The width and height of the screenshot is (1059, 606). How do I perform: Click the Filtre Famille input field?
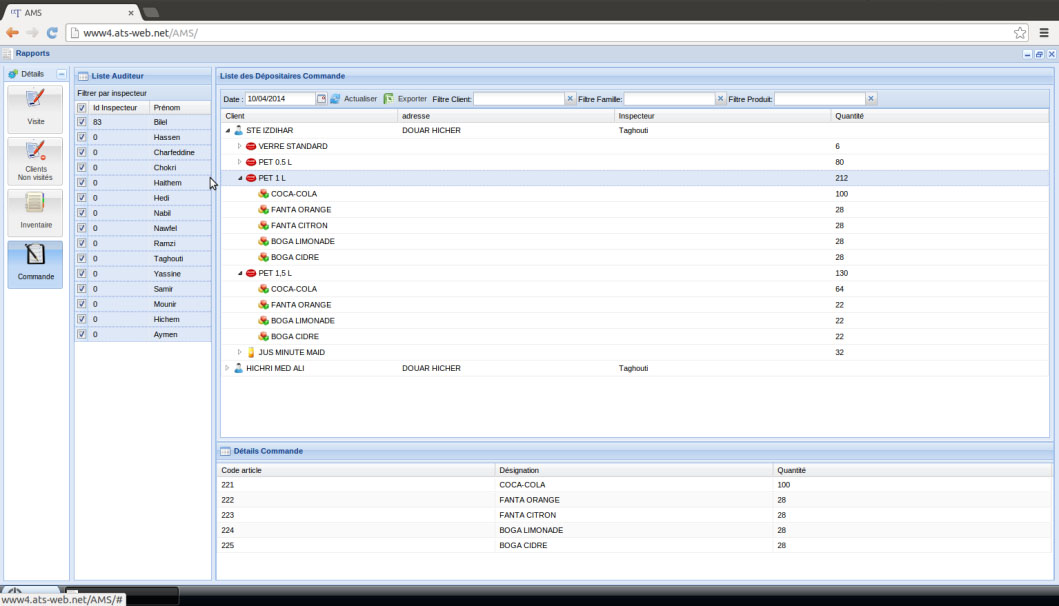click(x=669, y=99)
